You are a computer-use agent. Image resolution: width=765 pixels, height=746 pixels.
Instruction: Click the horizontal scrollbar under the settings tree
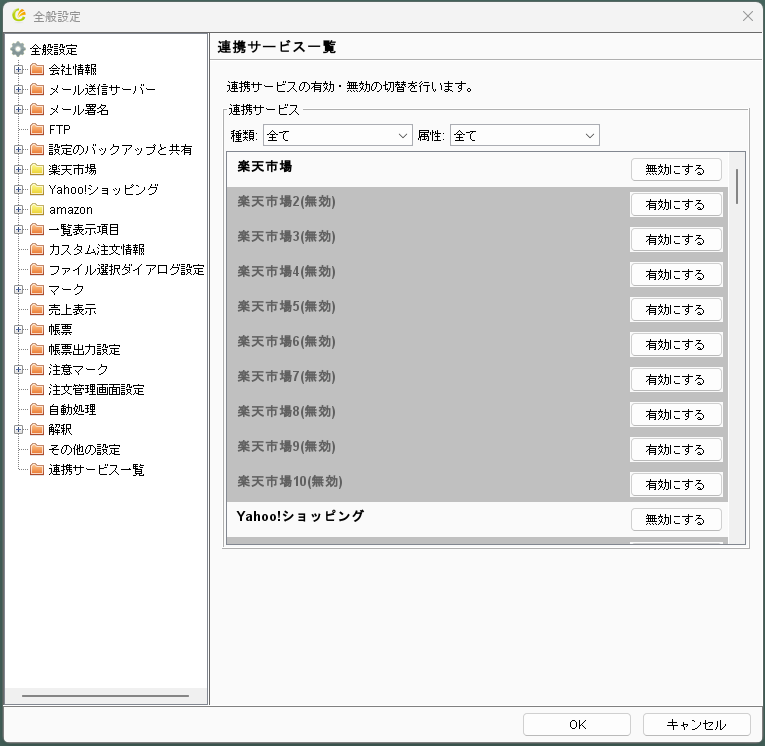coord(105,696)
